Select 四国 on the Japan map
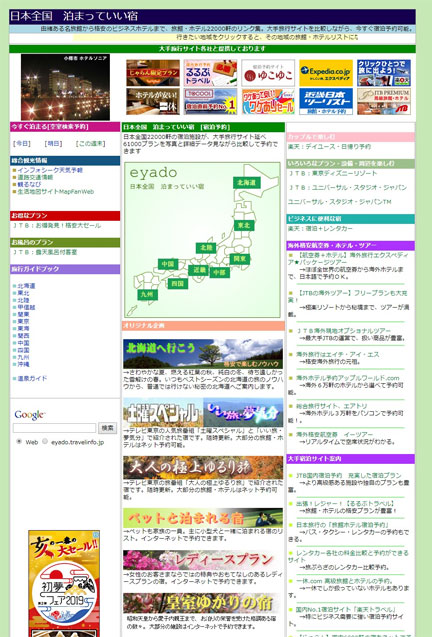The height and width of the screenshot is (637, 432). (x=178, y=284)
